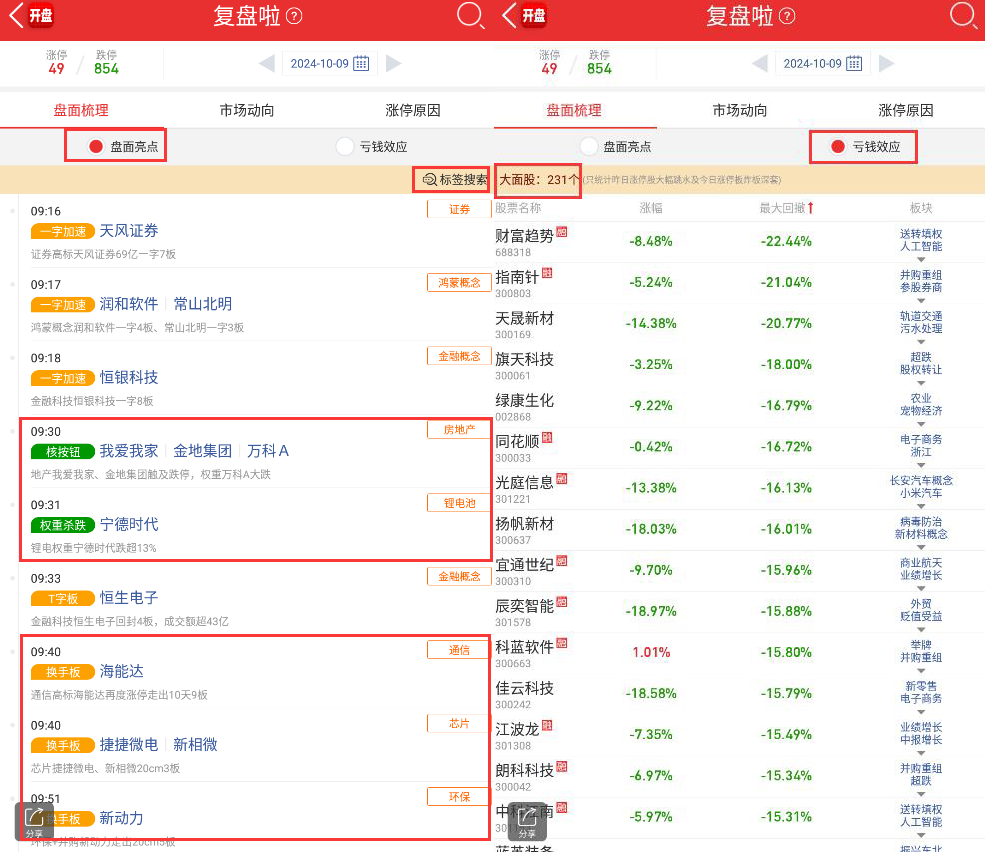Open the 开盘 logo in the left panel

coord(41,15)
